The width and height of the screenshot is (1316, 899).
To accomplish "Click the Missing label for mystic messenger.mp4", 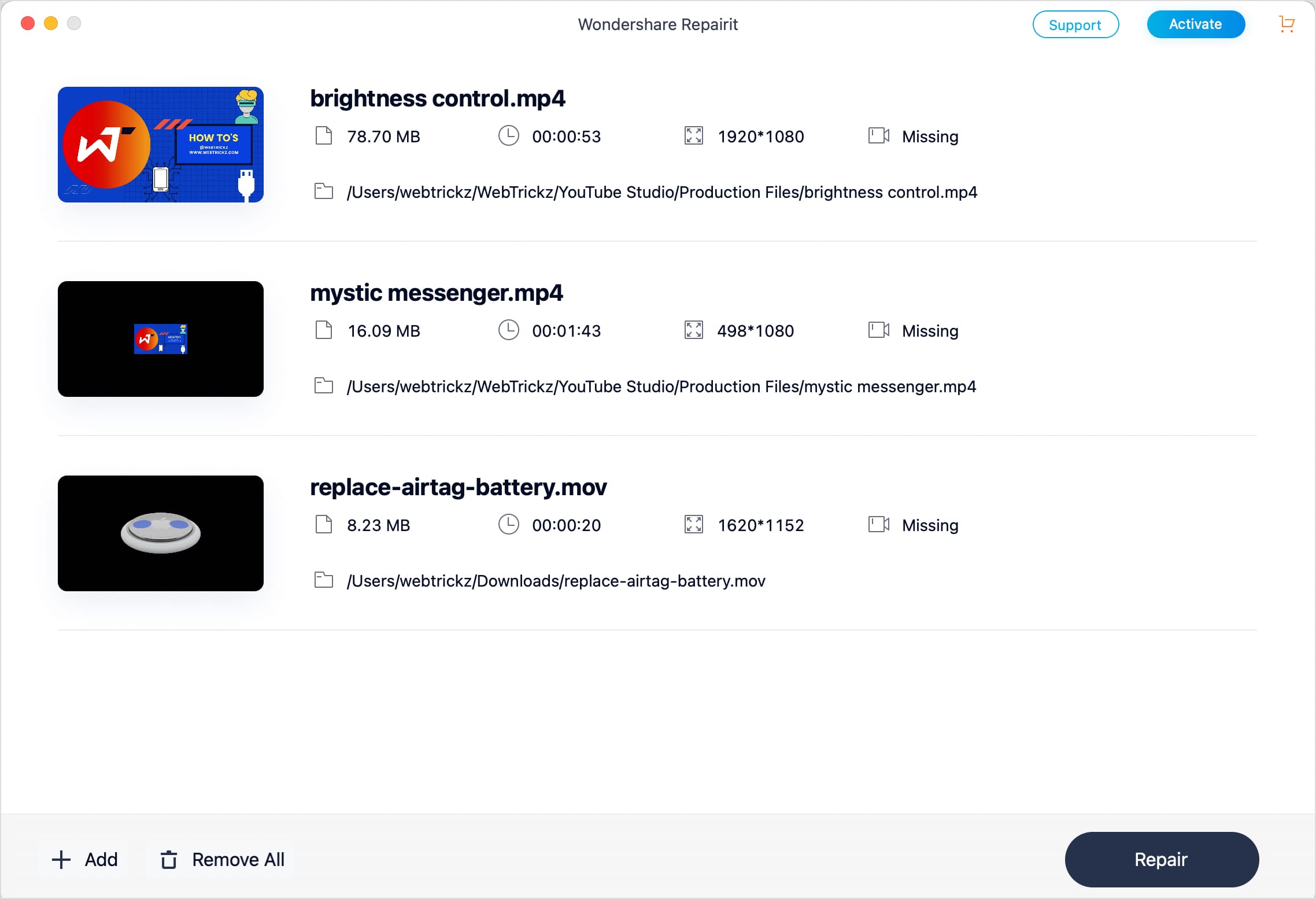I will click(930, 331).
